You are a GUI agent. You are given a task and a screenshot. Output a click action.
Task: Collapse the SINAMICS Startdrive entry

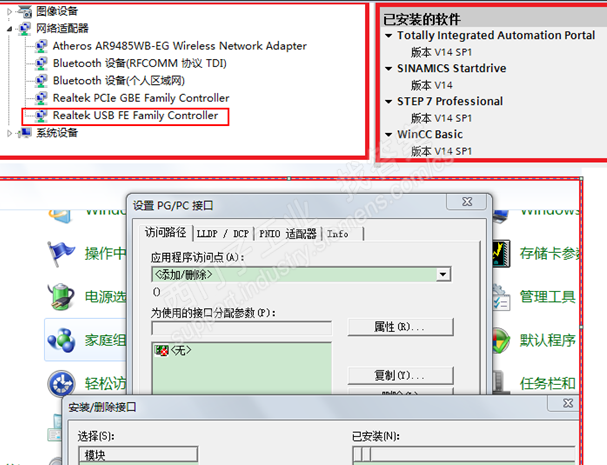[x=389, y=69]
